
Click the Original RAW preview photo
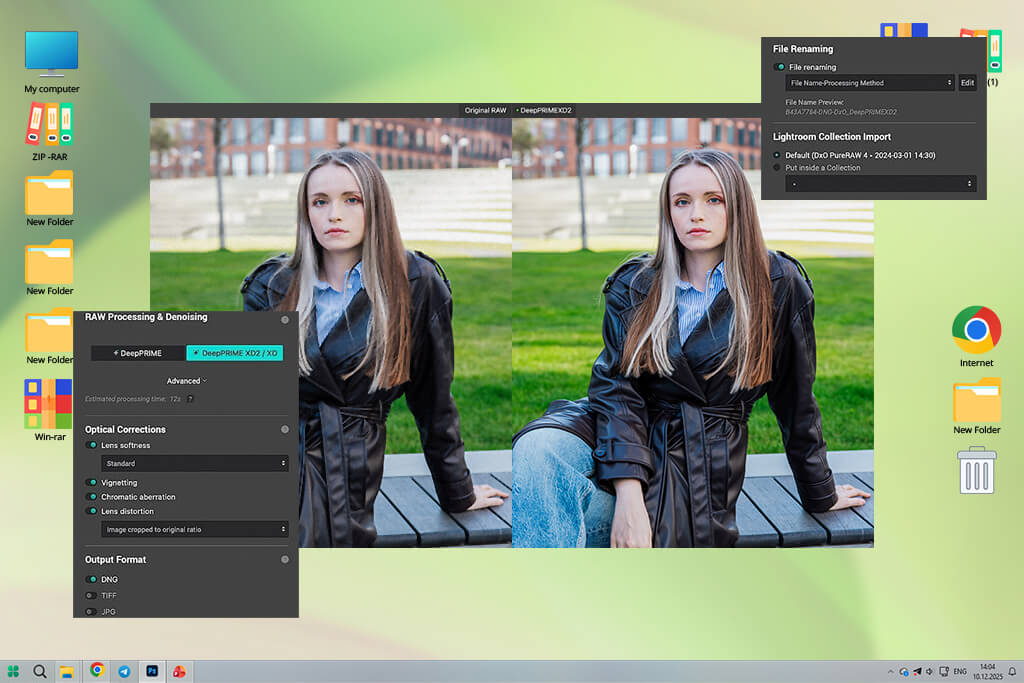[x=331, y=333]
